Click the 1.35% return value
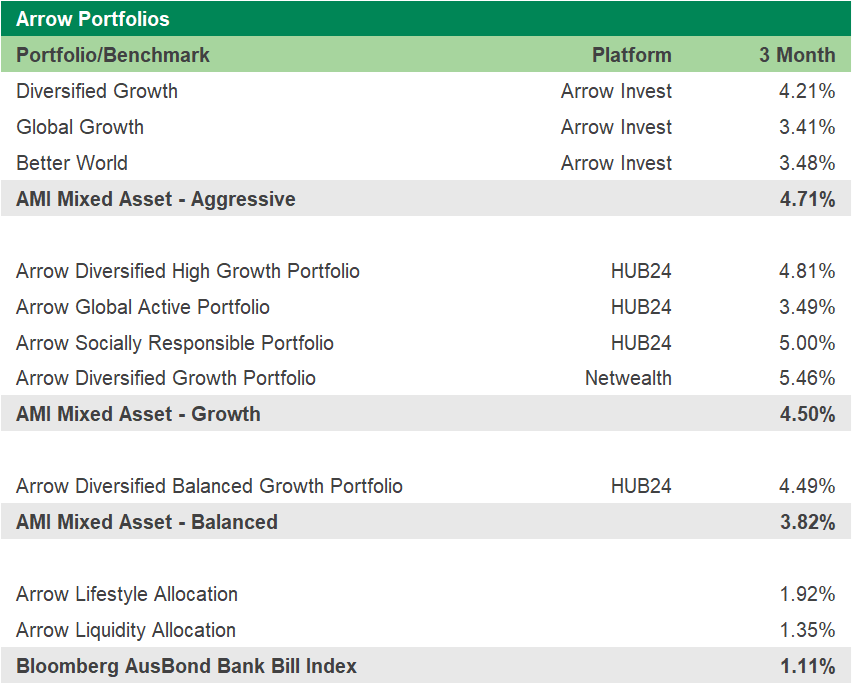Screen dimensions: 853x685 807,630
